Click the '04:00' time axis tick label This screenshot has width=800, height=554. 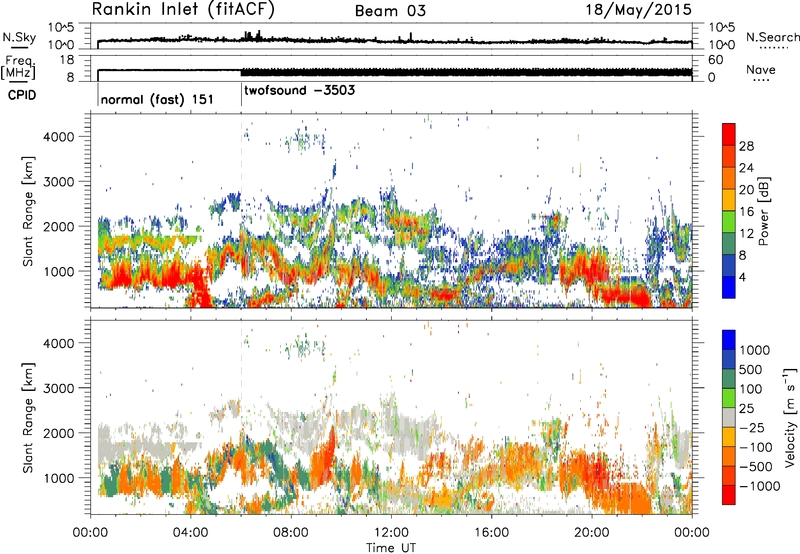[190, 533]
